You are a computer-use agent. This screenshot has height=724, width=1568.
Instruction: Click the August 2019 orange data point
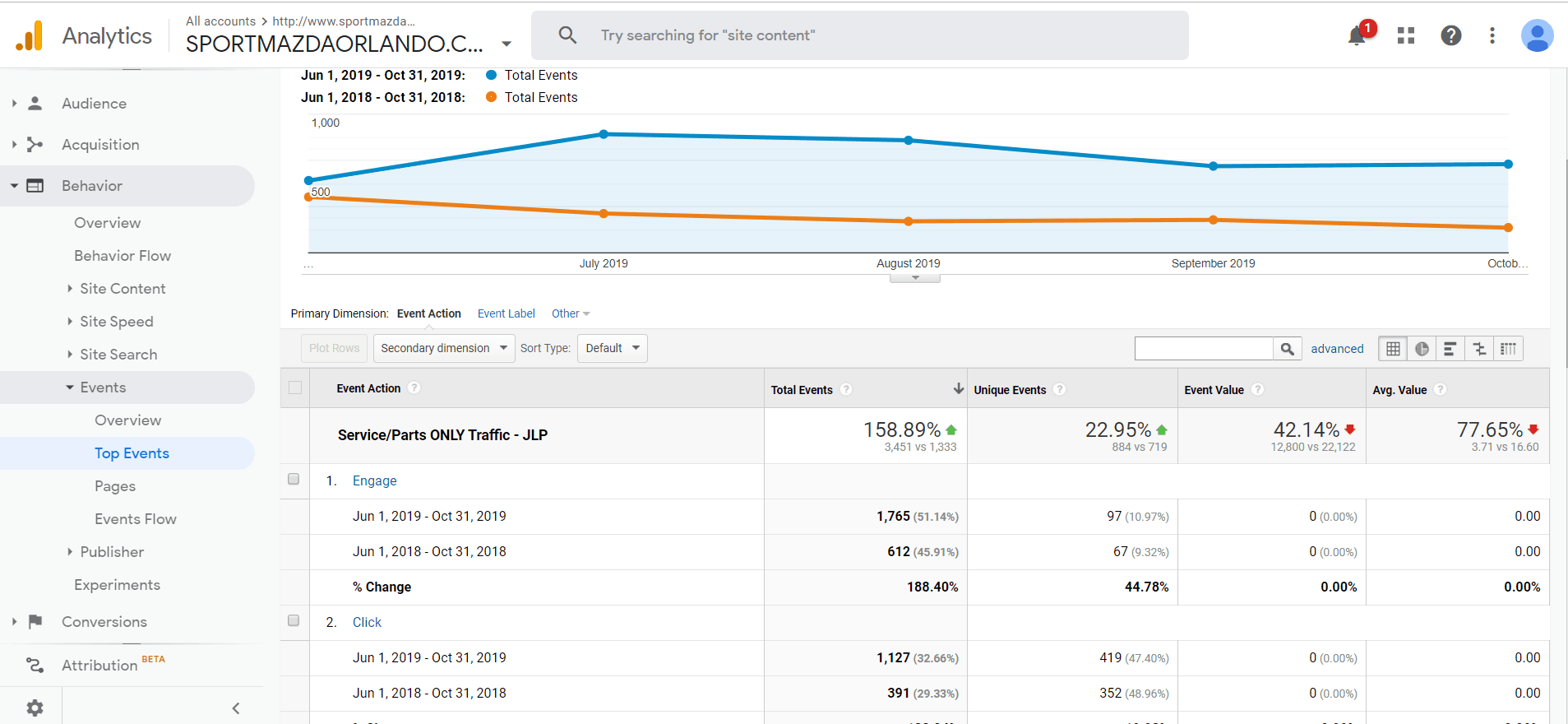909,221
